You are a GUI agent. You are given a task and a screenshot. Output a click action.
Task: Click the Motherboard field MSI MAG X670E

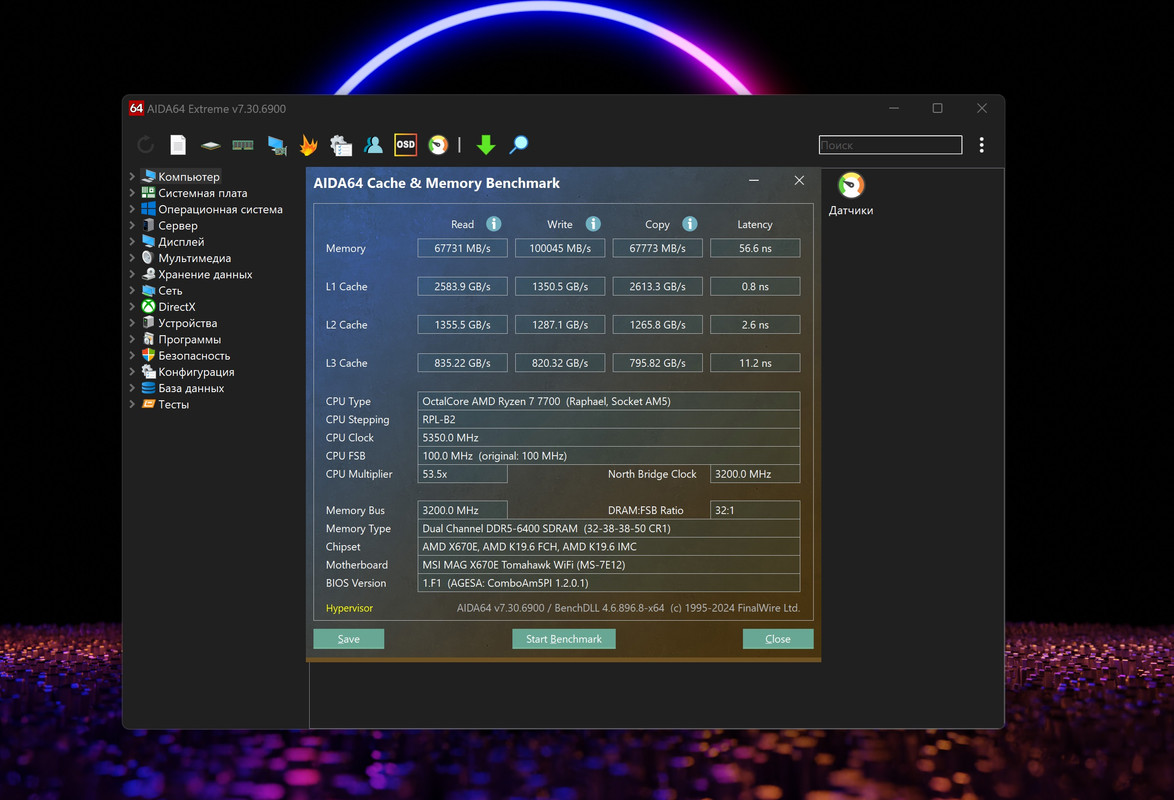click(609, 565)
